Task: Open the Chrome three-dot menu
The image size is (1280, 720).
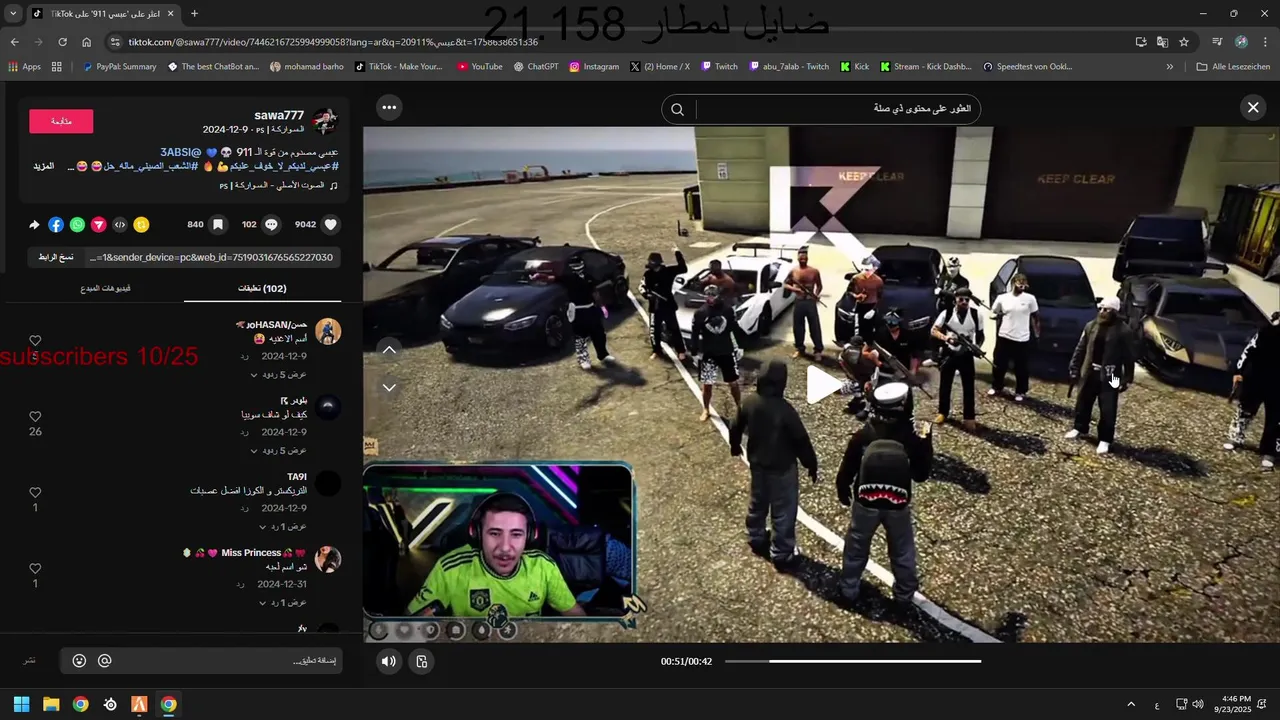Action: click(x=1266, y=42)
